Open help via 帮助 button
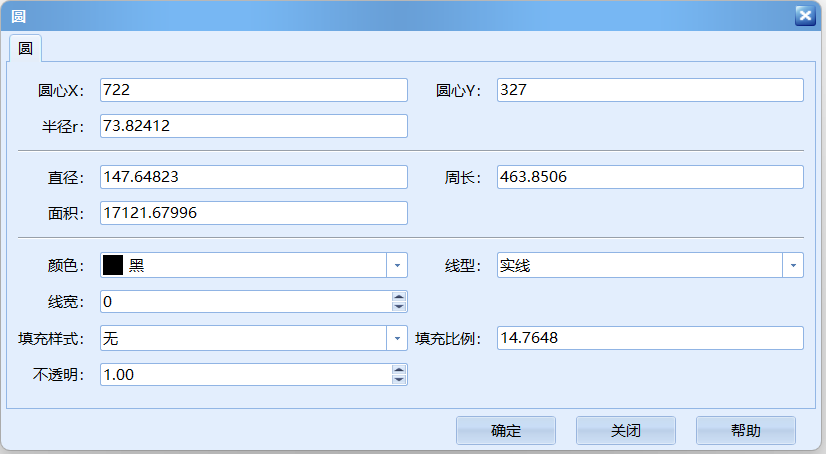Image resolution: width=826 pixels, height=454 pixels. [x=745, y=431]
